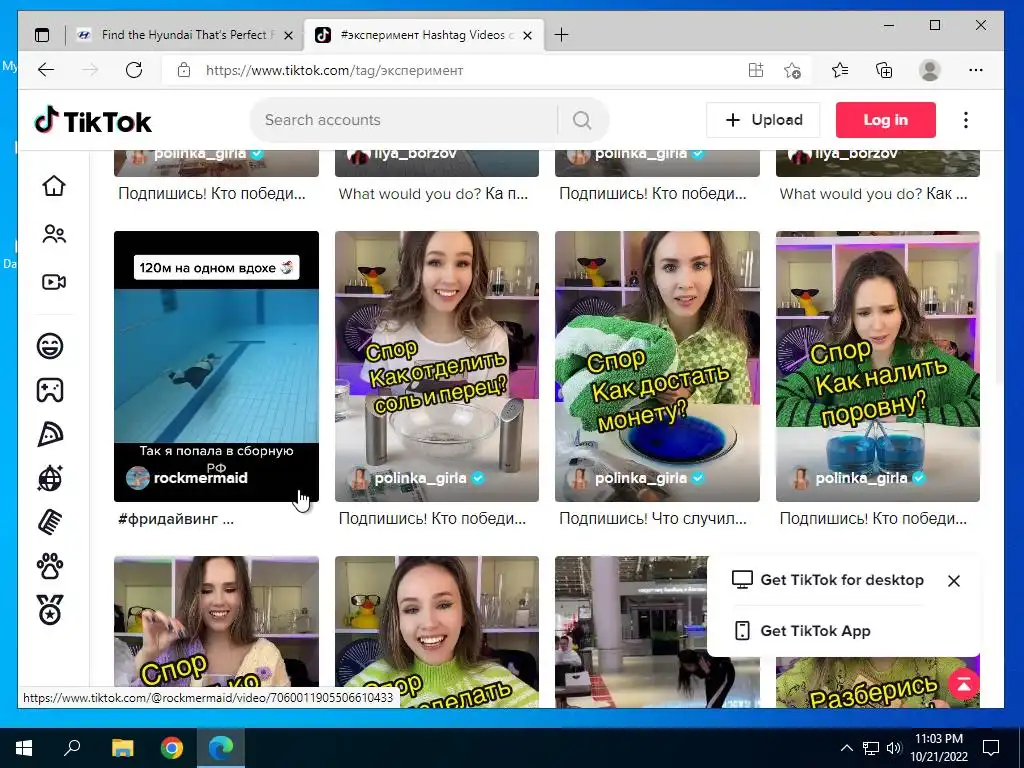Screen dimensions: 1024x768
Task: Open Edge settings and more menu
Action: (976, 70)
